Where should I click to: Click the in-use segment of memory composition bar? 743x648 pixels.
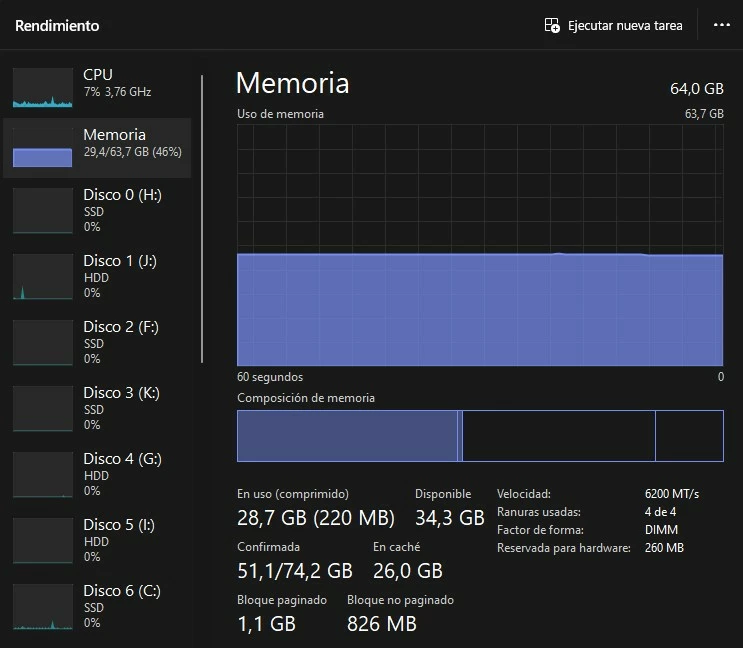347,436
